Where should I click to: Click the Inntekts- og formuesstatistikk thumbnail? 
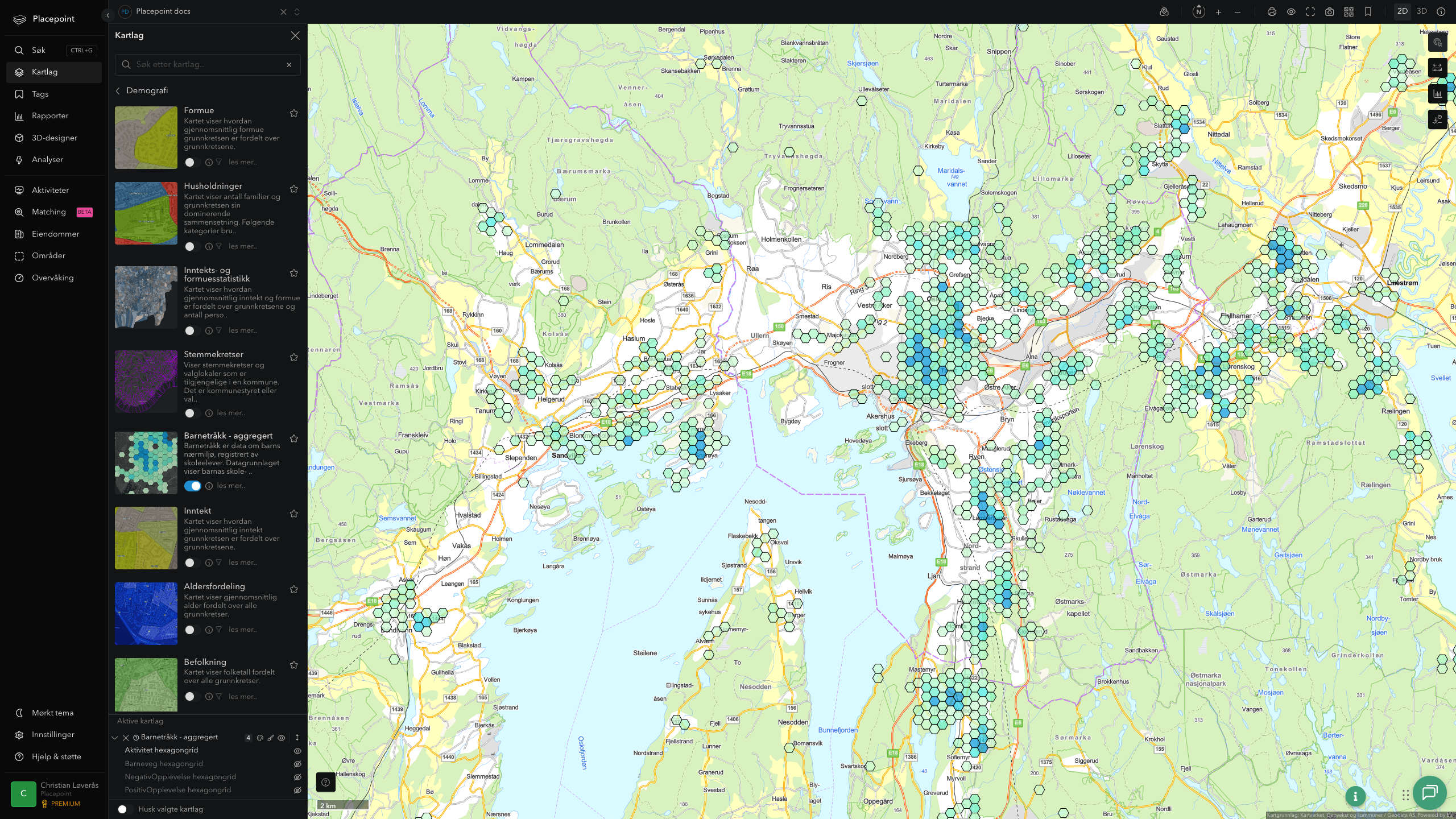[146, 297]
